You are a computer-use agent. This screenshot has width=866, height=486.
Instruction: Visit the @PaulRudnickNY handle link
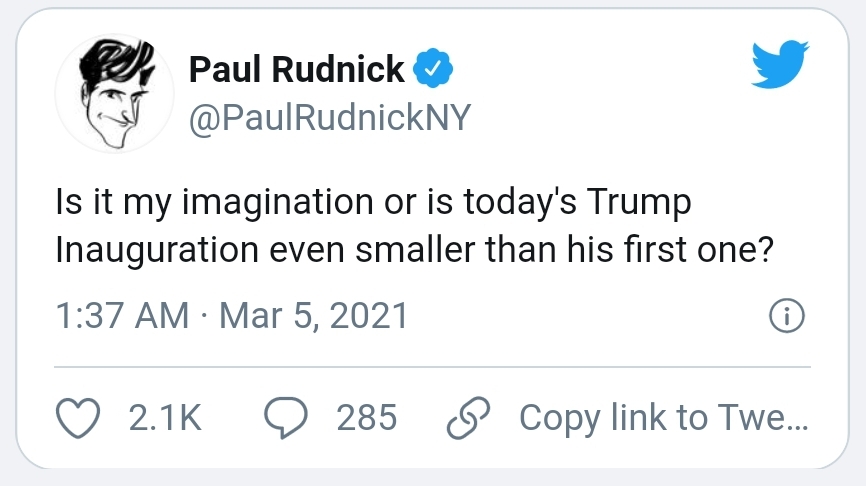coord(329,118)
